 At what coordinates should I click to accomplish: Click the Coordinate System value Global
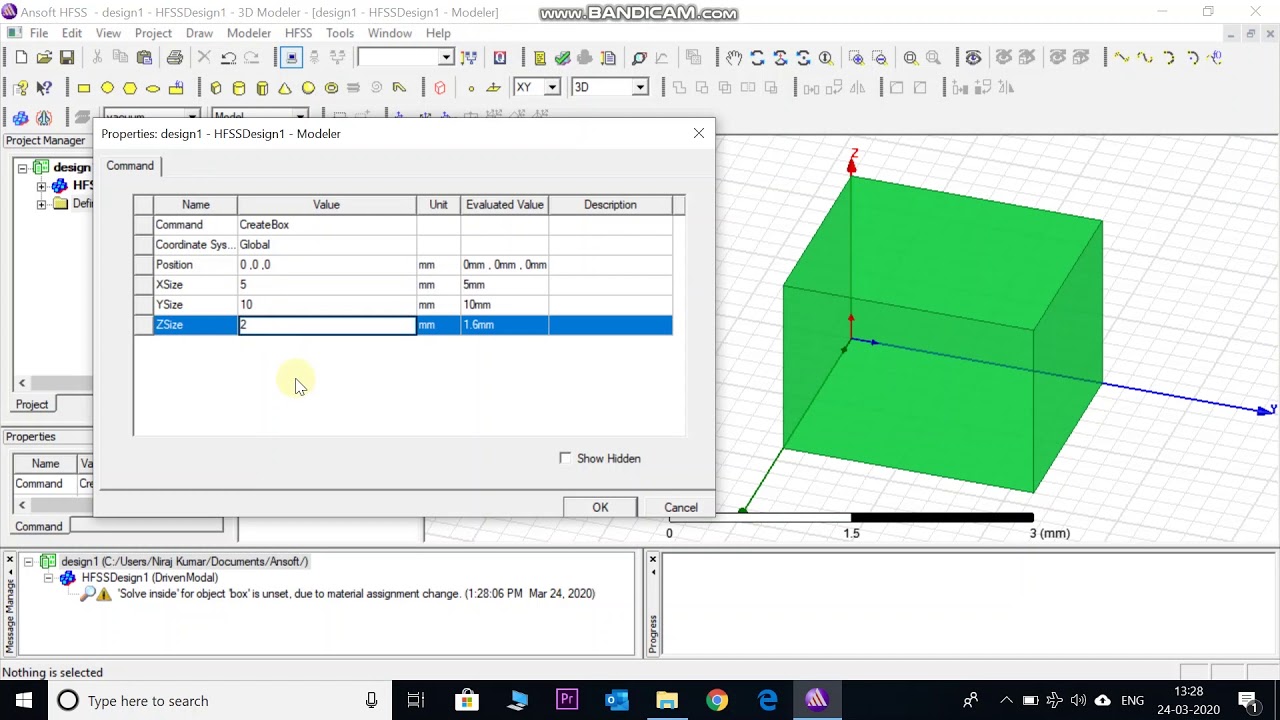coord(326,245)
